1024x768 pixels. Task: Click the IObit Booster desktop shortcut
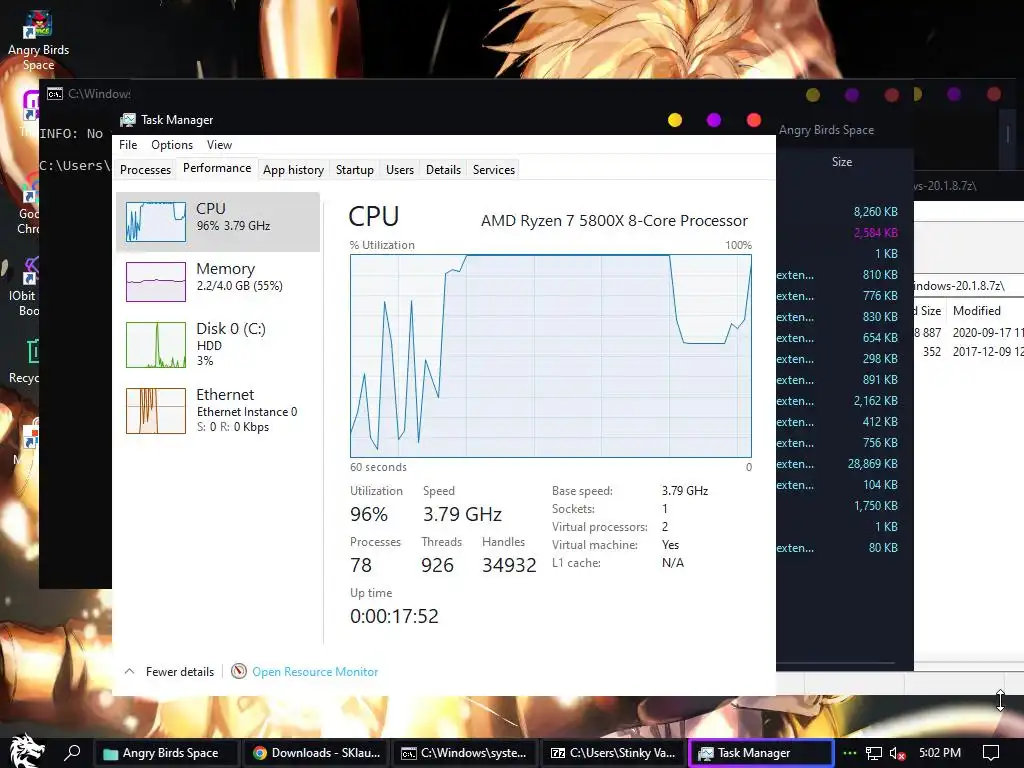coord(25,287)
